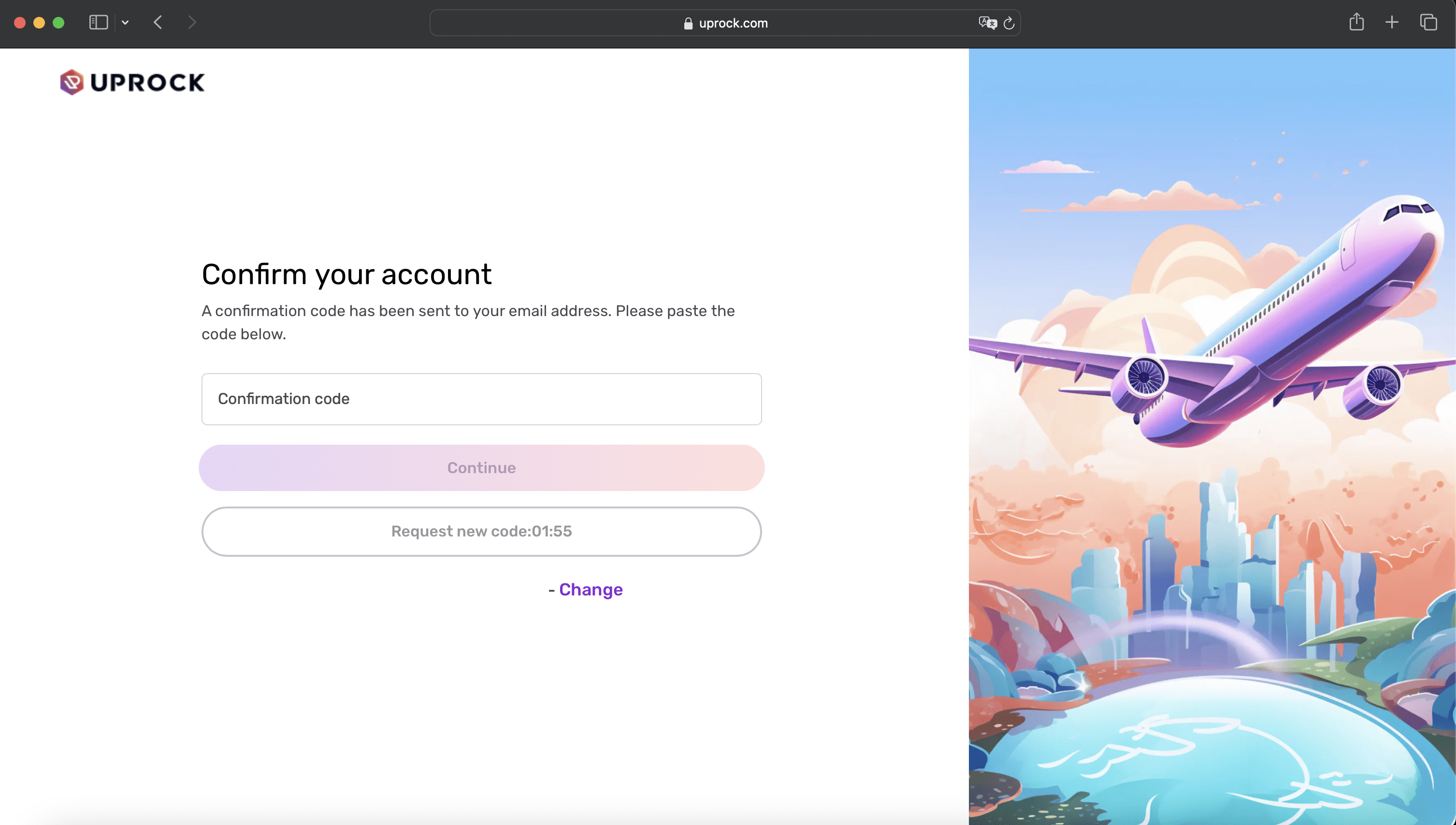Toggle the Safari sidebar icon
1456x825 pixels.
[99, 23]
